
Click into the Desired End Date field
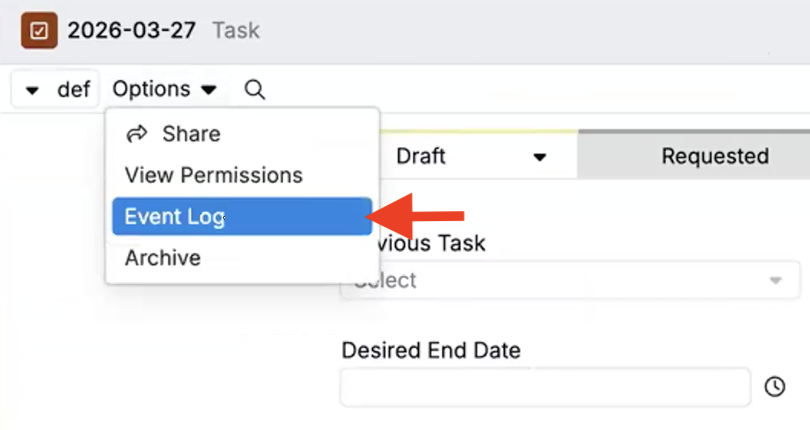click(x=545, y=387)
